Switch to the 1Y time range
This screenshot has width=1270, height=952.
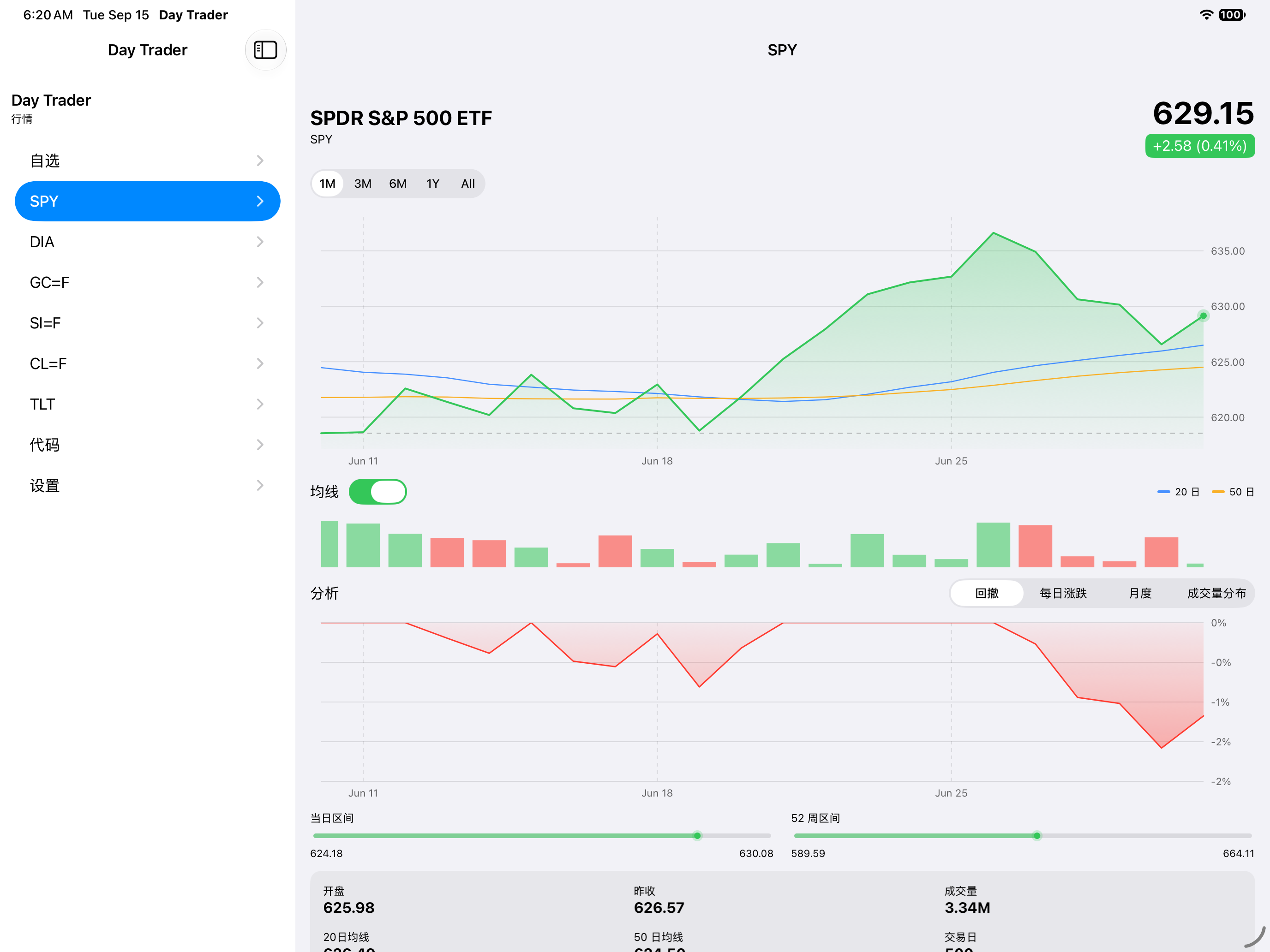tap(433, 184)
